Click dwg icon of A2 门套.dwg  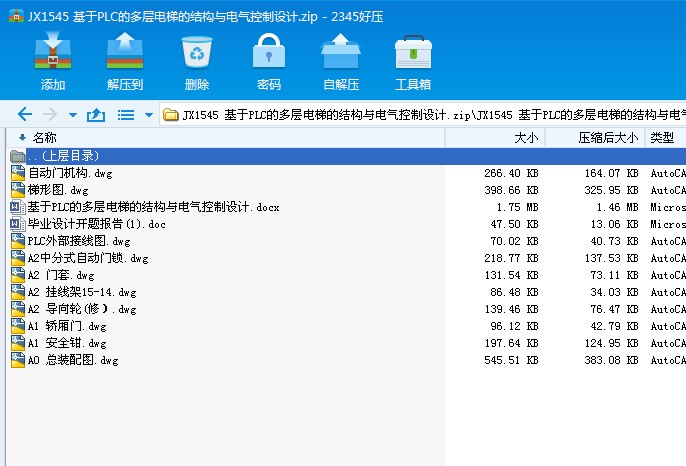(x=18, y=275)
